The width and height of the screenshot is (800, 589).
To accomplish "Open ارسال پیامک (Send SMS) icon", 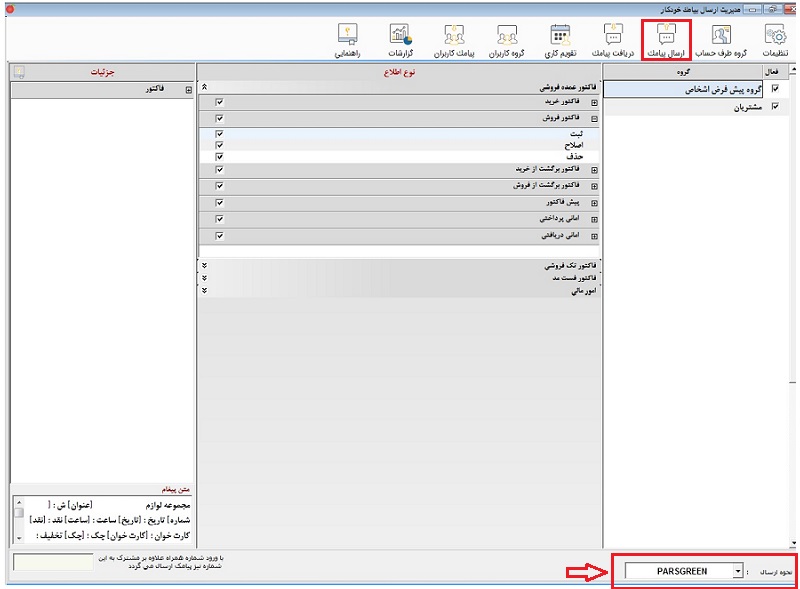I will click(x=666, y=38).
